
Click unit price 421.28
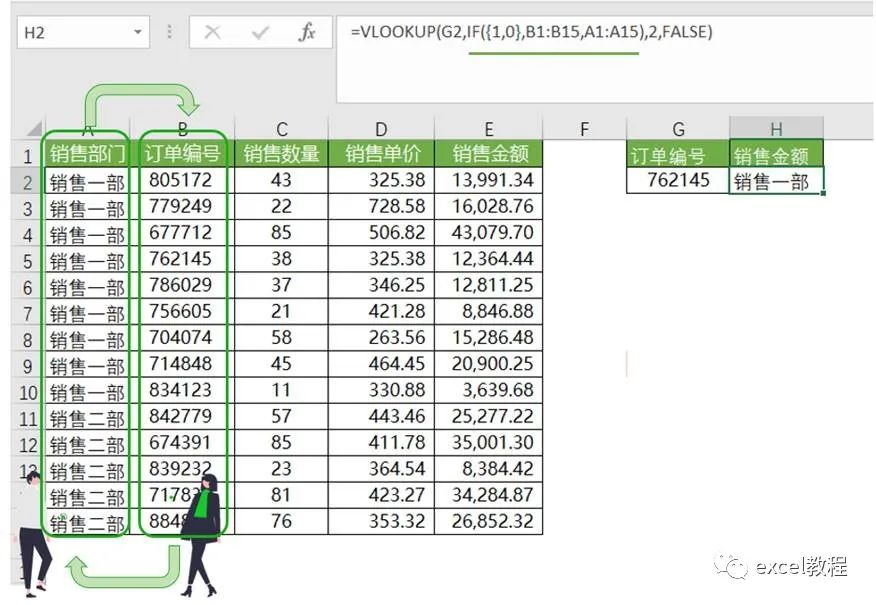click(x=381, y=311)
